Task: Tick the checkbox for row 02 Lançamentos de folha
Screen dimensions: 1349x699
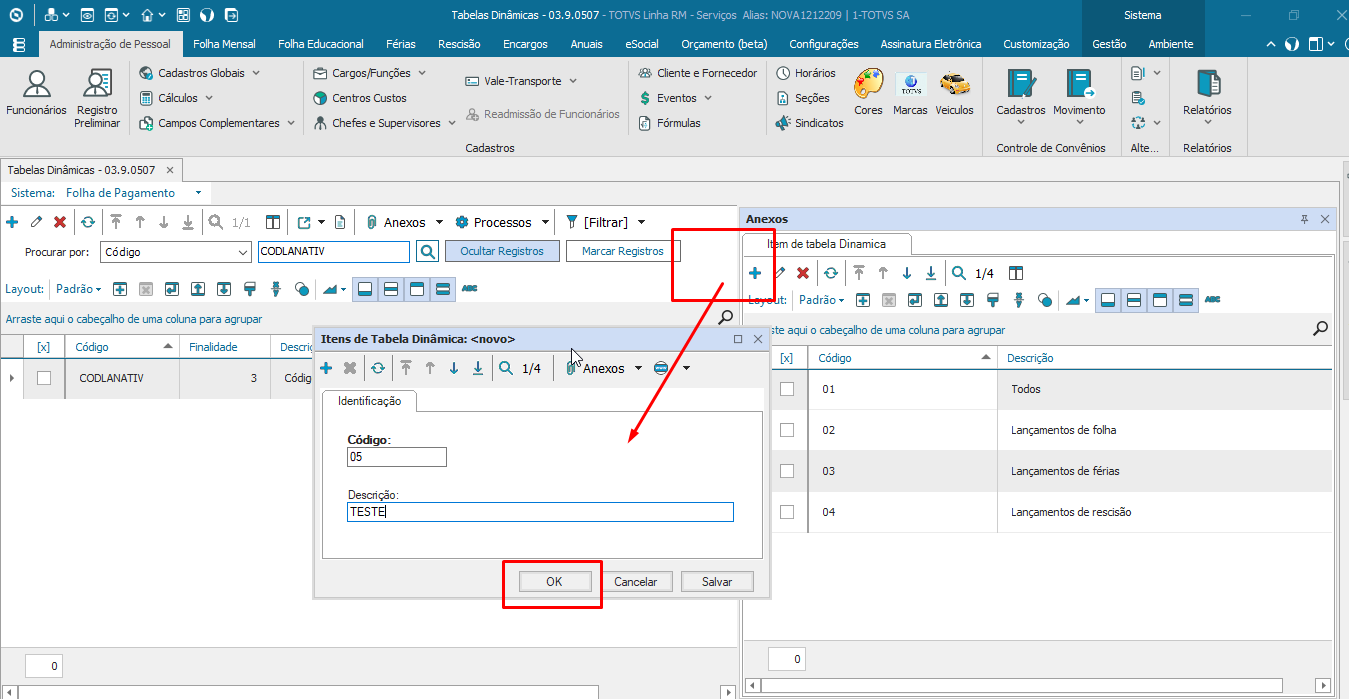Action: 787,430
